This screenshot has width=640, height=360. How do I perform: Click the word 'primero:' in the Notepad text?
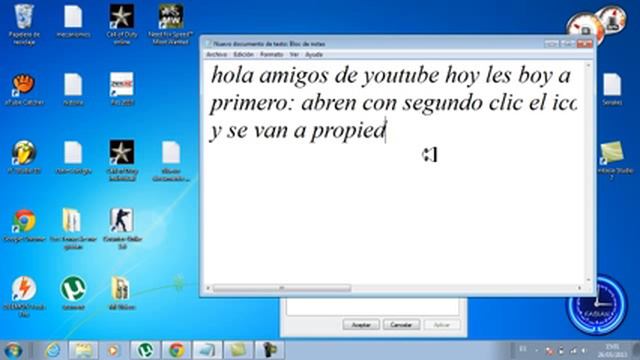[252, 104]
